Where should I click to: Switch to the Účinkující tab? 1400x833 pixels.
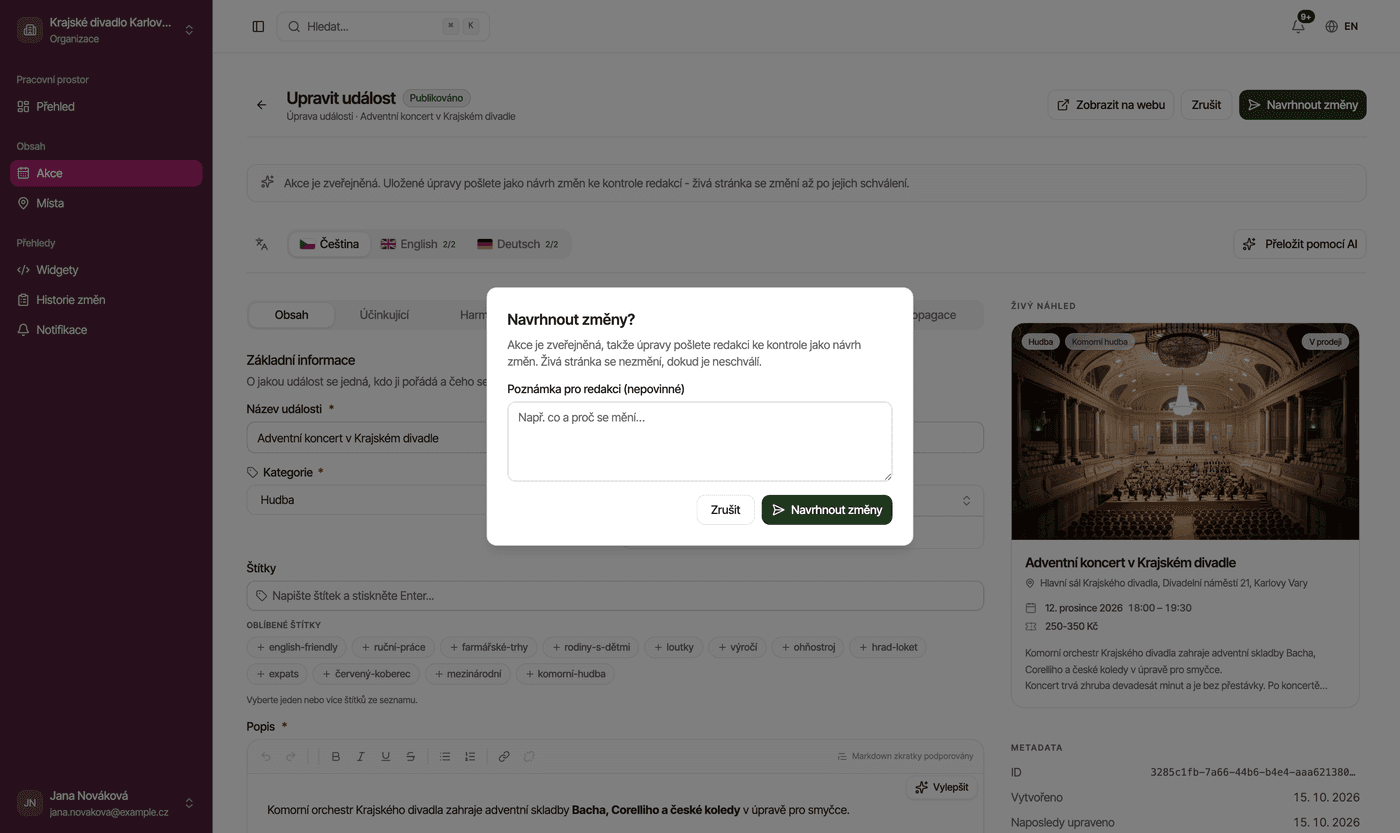pos(384,315)
